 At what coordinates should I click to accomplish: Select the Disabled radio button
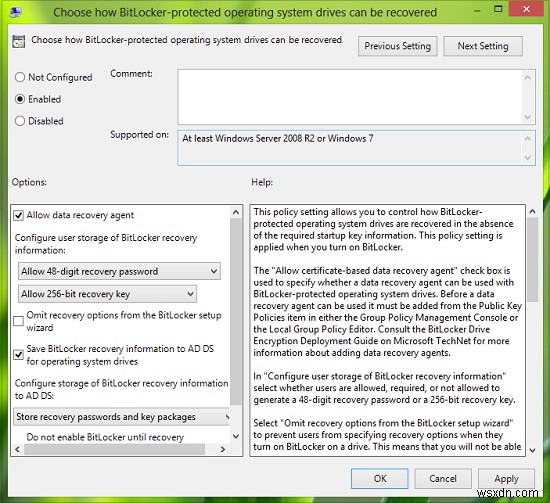coord(20,121)
